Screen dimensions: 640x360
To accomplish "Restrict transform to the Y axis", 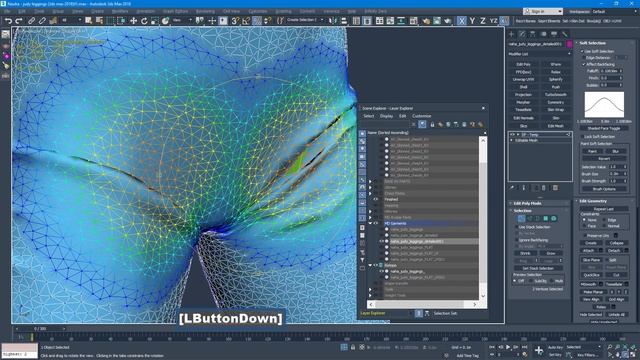I will 472,20.
